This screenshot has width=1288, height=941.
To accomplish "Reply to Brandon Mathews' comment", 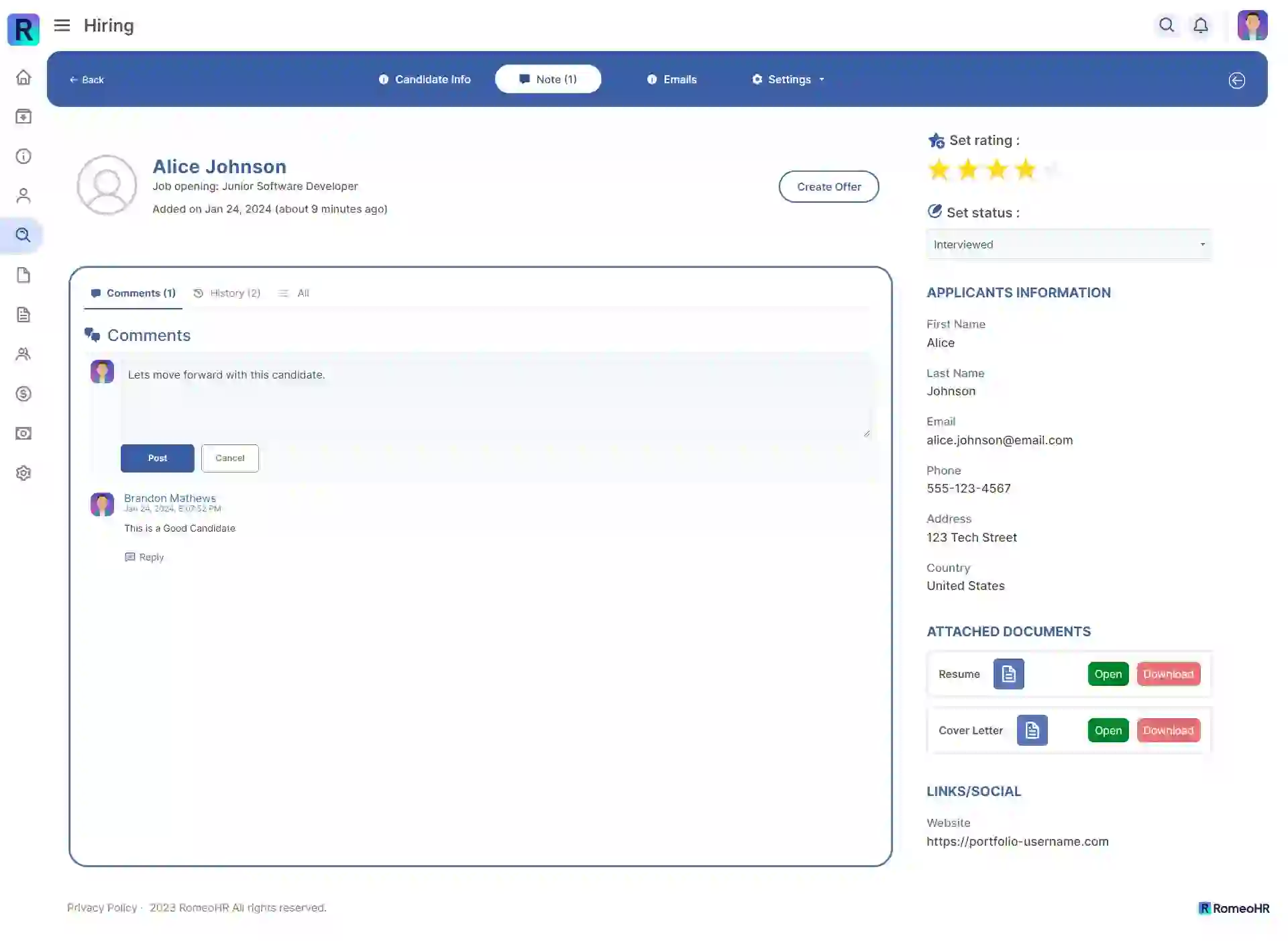I will (x=144, y=557).
